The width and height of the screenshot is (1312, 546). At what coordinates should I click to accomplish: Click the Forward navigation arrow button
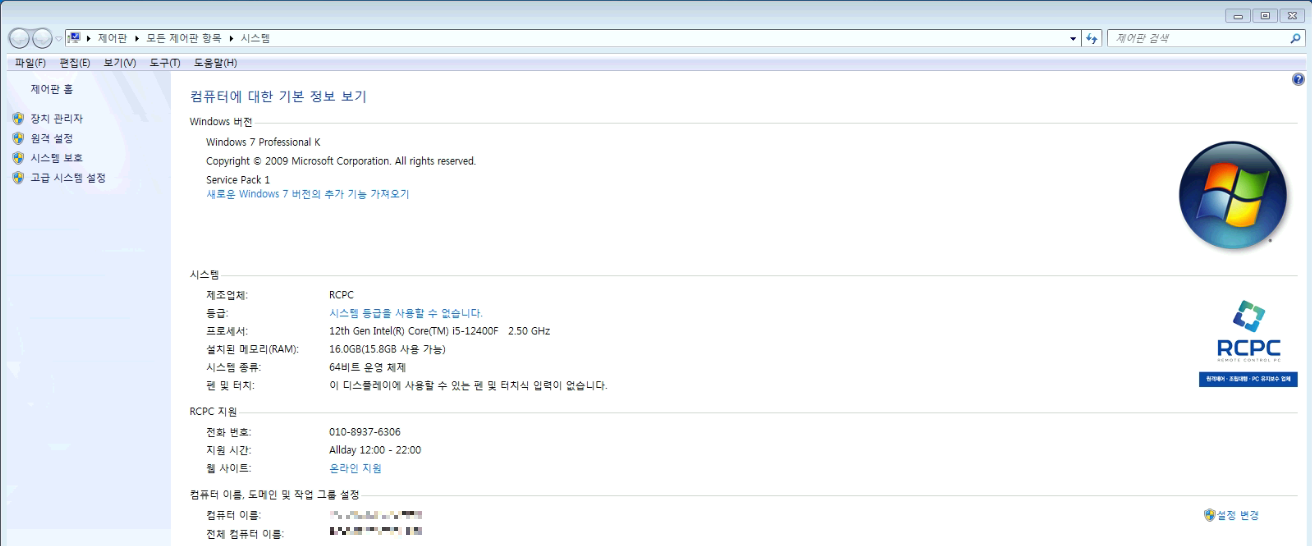(x=43, y=38)
